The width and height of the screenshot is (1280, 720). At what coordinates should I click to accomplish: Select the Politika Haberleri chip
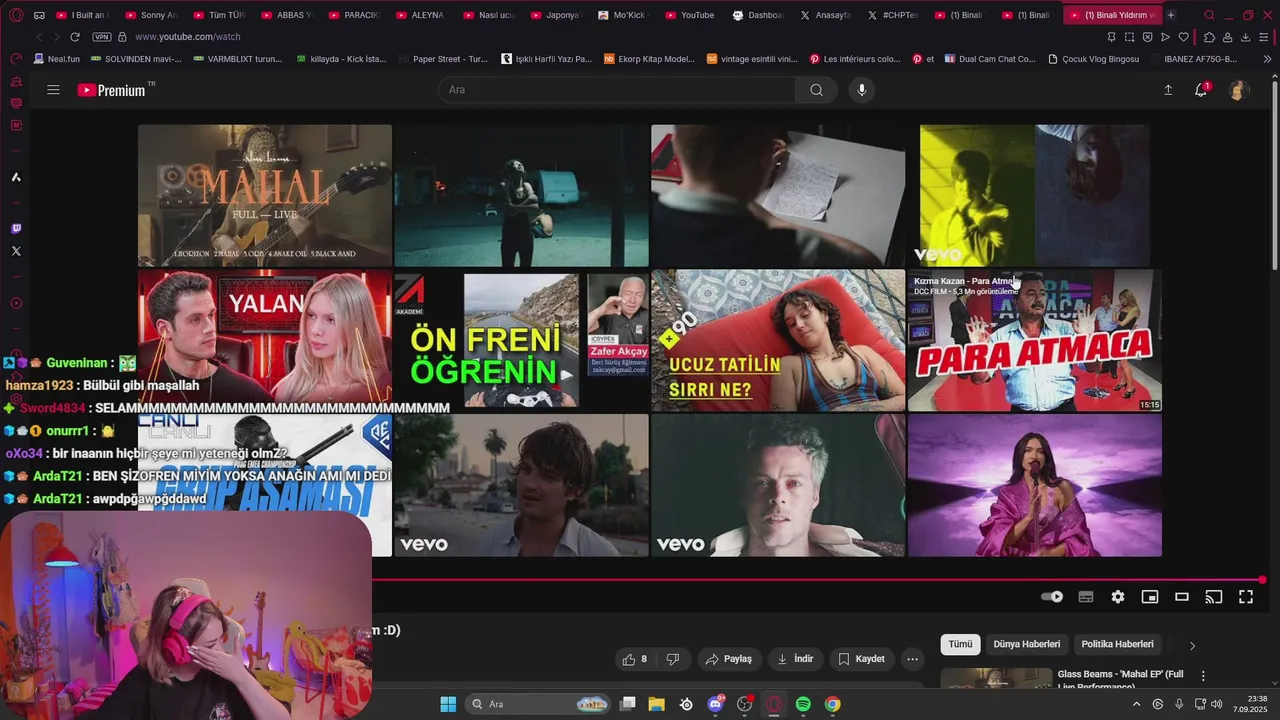1118,644
